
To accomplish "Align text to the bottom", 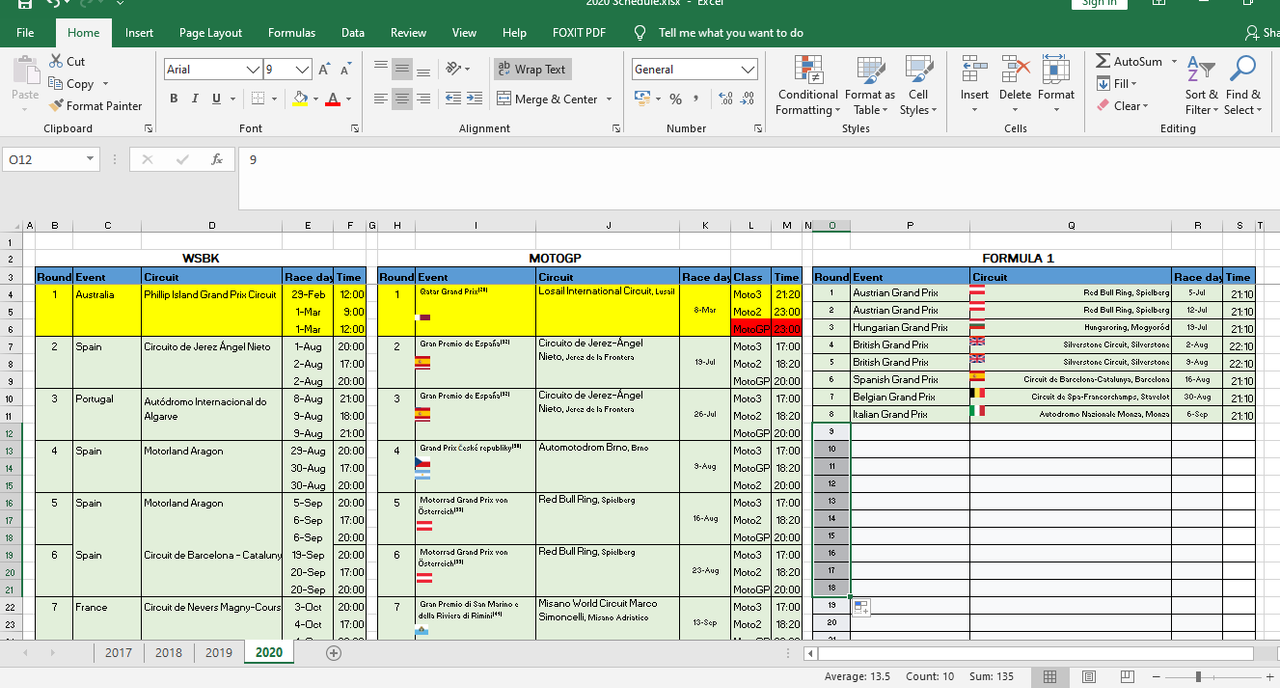I will (x=423, y=69).
